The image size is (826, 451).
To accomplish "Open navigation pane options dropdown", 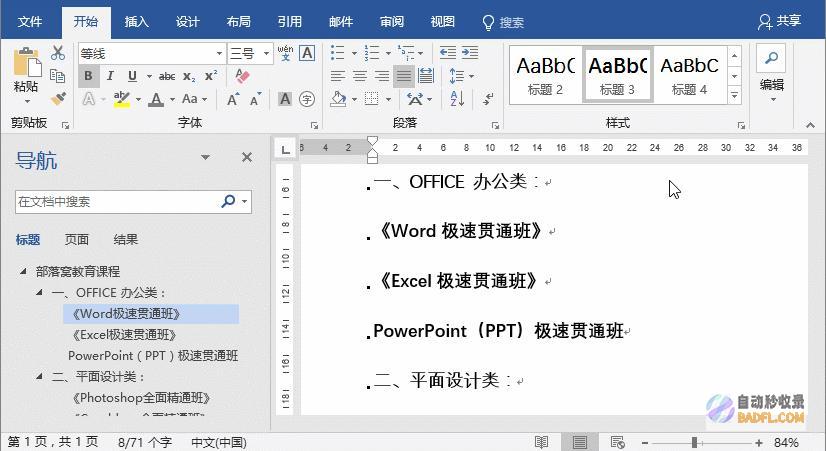I will tap(205, 157).
